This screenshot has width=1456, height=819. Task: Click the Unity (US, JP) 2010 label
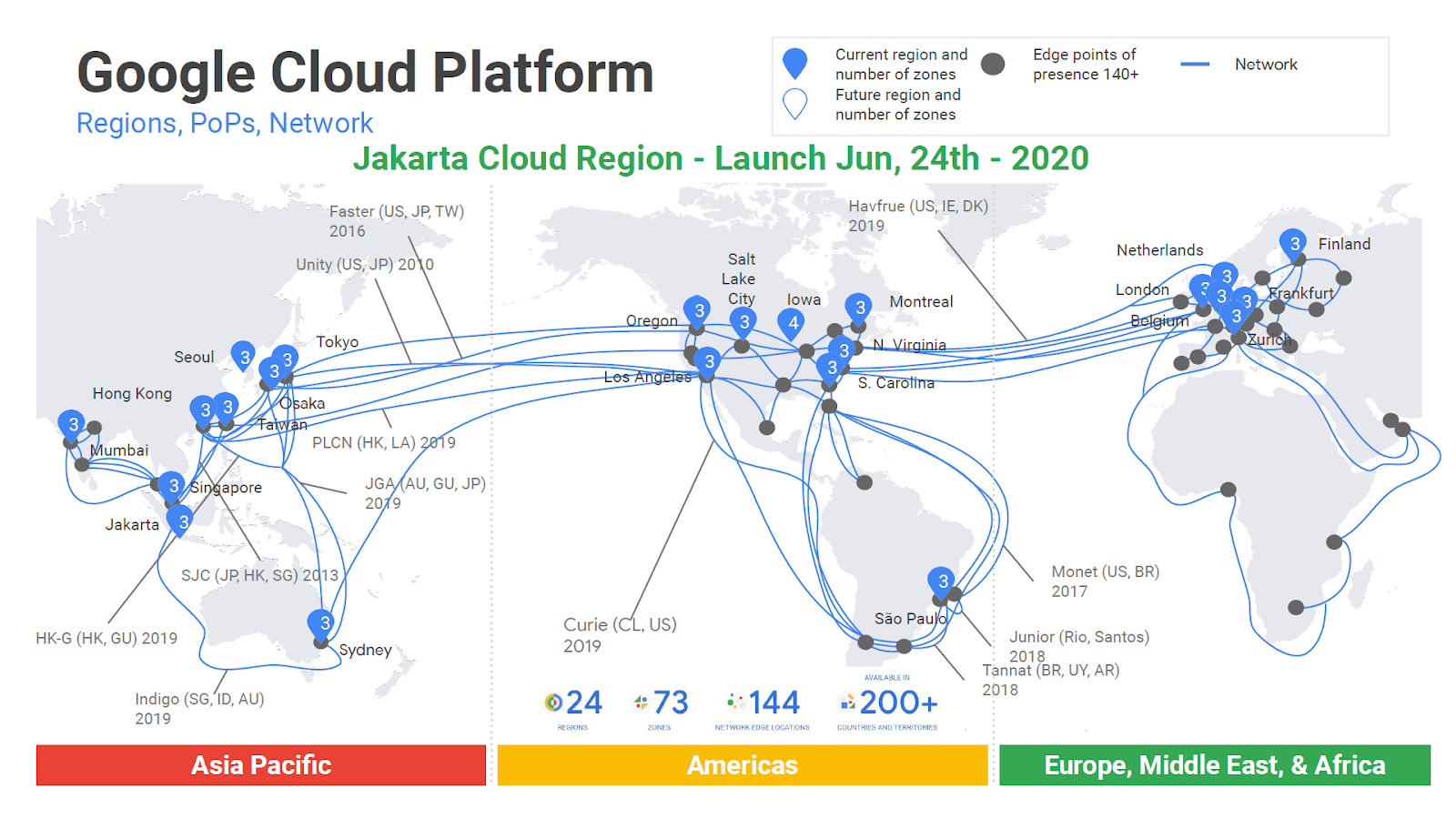(365, 265)
